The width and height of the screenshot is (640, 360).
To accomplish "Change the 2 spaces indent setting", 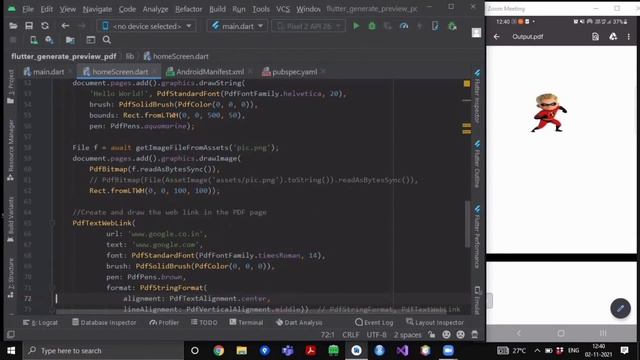I will (407, 335).
